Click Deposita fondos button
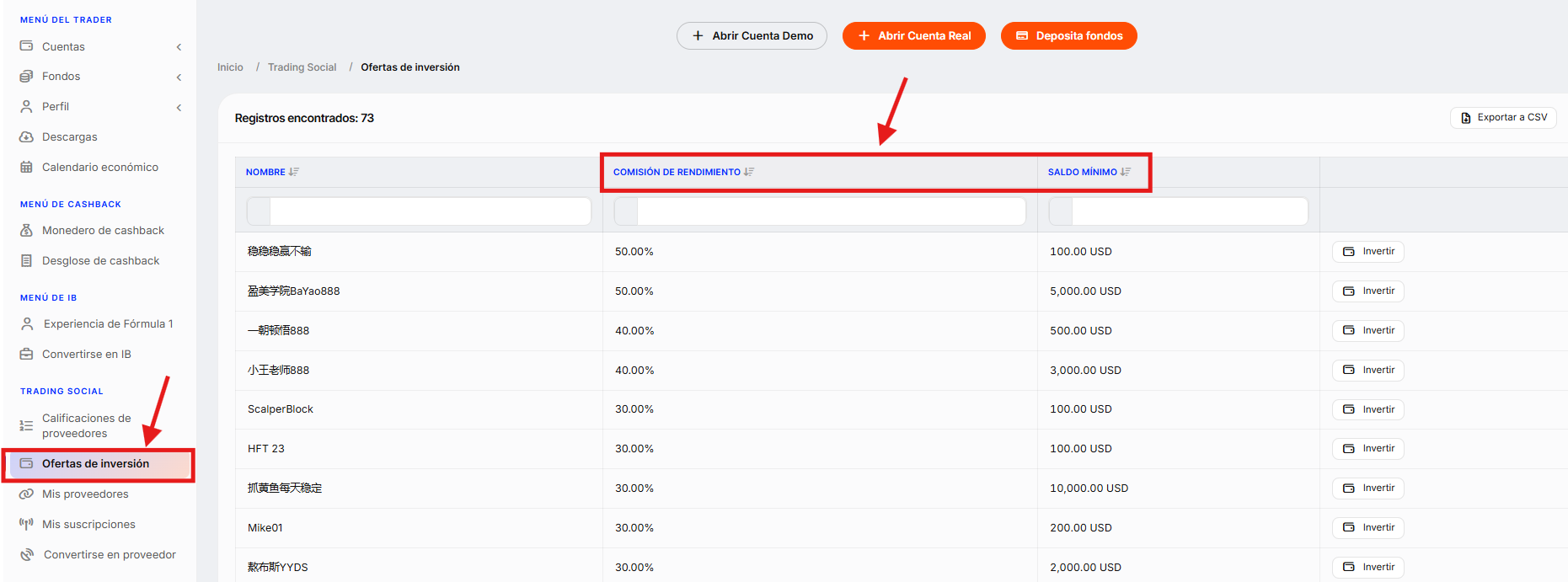The height and width of the screenshot is (582, 1568). pyautogui.click(x=1068, y=35)
